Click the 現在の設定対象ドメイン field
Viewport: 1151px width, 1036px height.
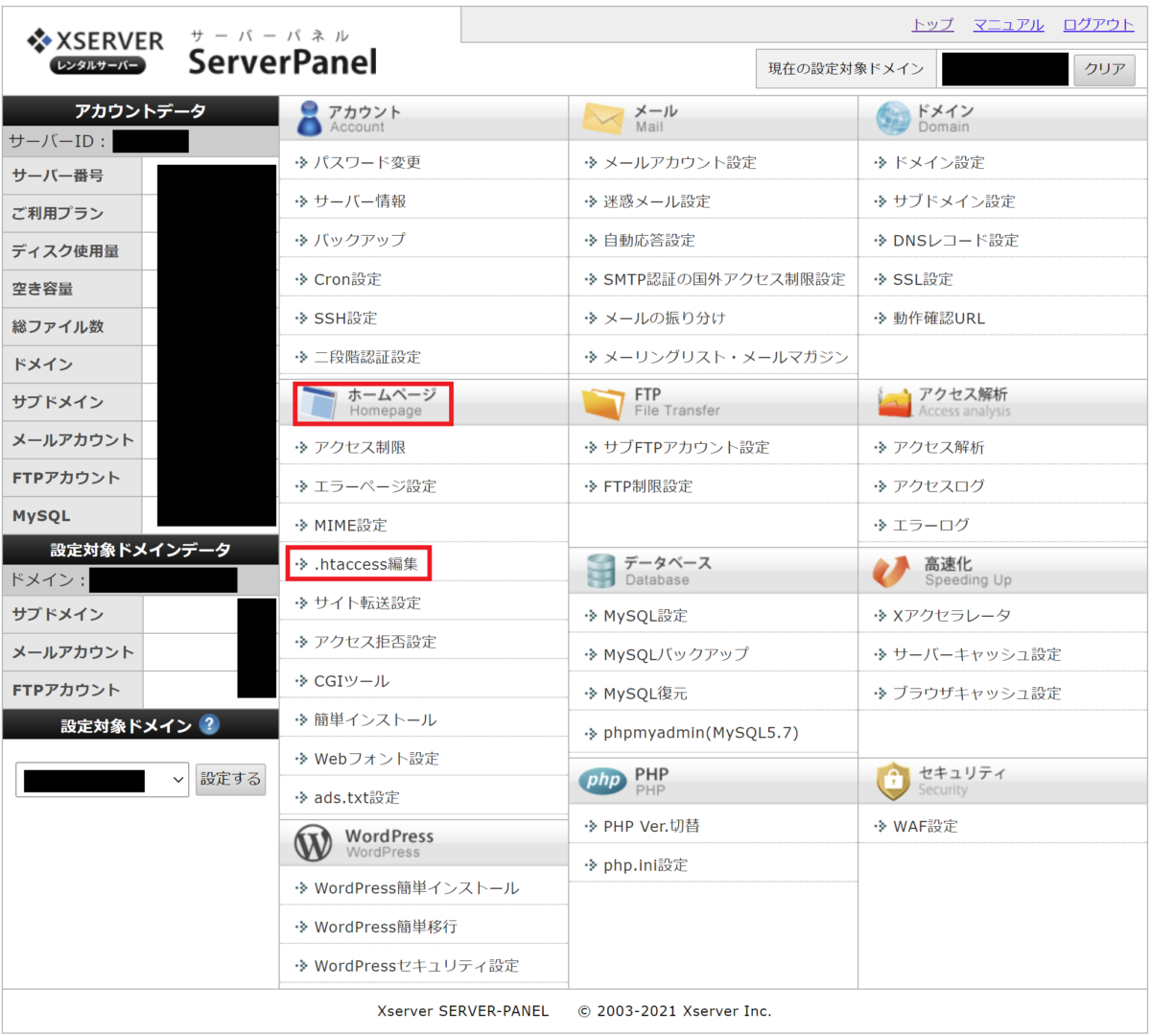[1004, 69]
